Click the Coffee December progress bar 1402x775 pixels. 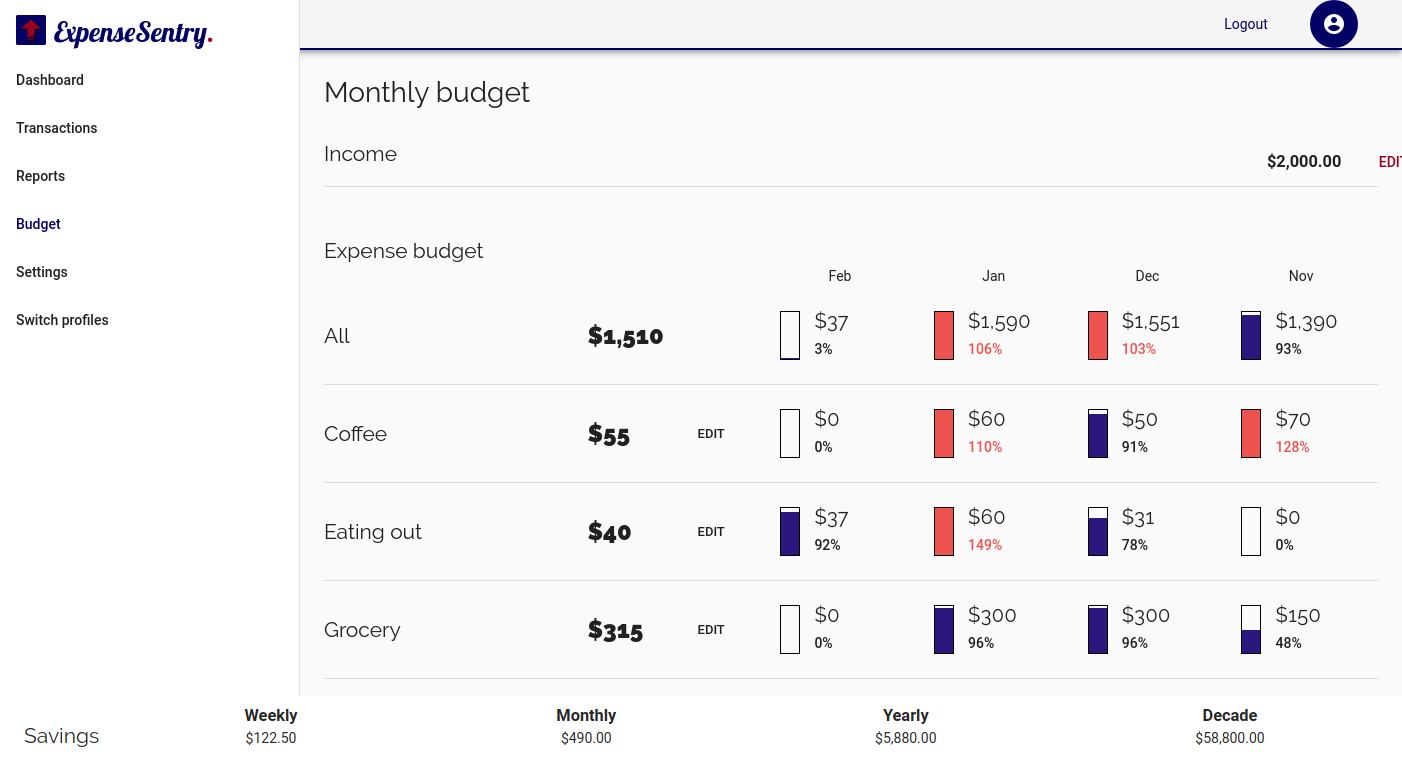point(1098,434)
